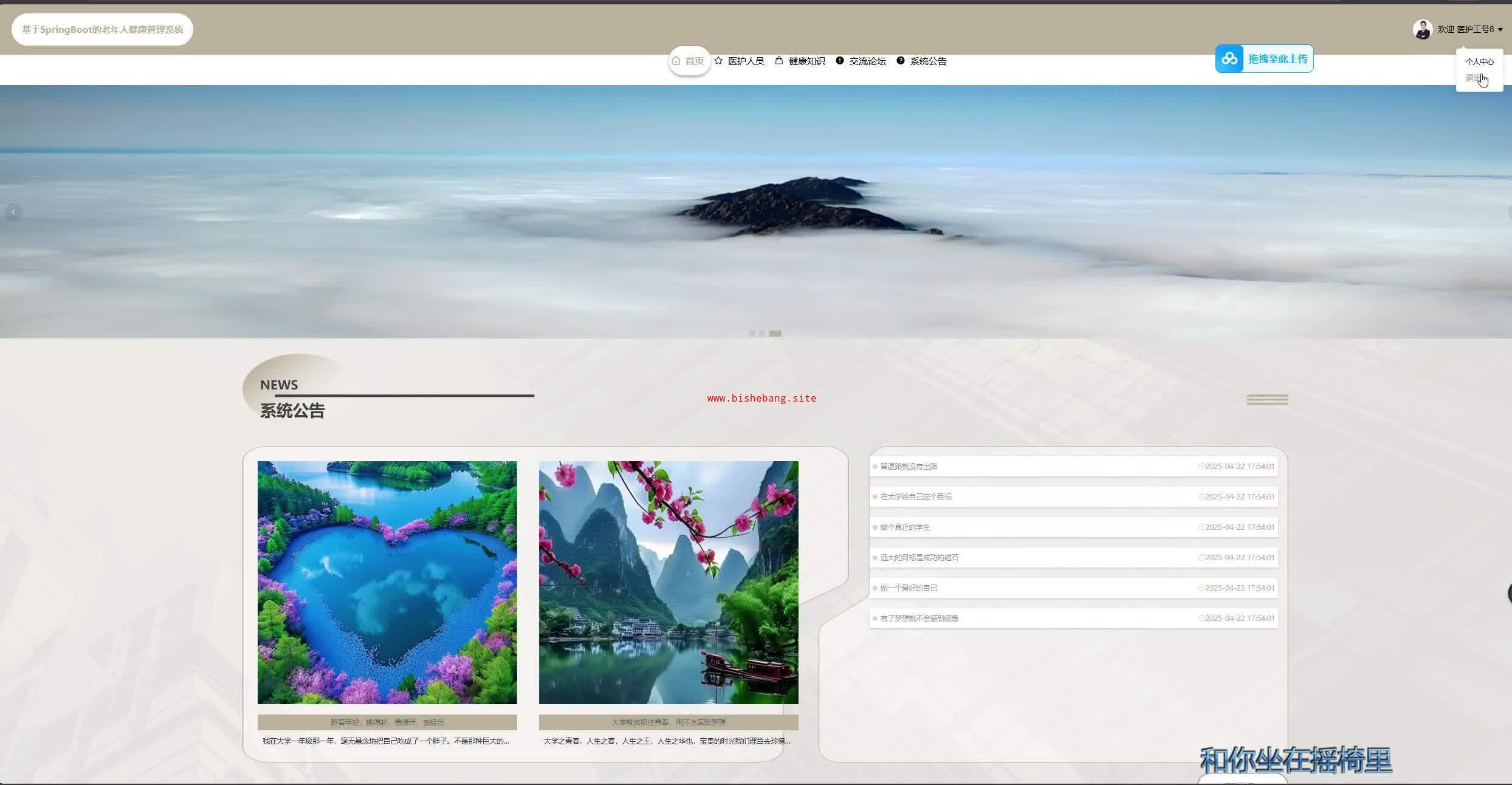Select the first carousel indicator dot
This screenshot has height=785, width=1512.
[752, 334]
